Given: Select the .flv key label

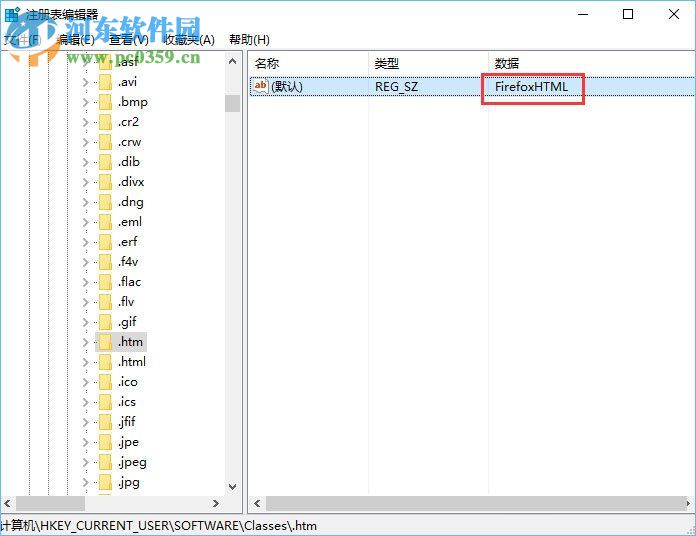Looking at the screenshot, I should coord(126,302).
